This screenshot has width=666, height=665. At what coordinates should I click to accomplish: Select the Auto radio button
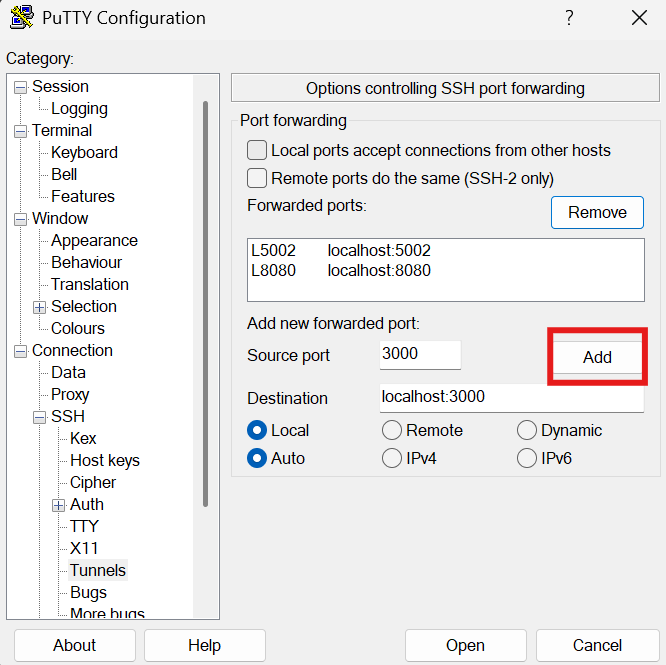[257, 458]
